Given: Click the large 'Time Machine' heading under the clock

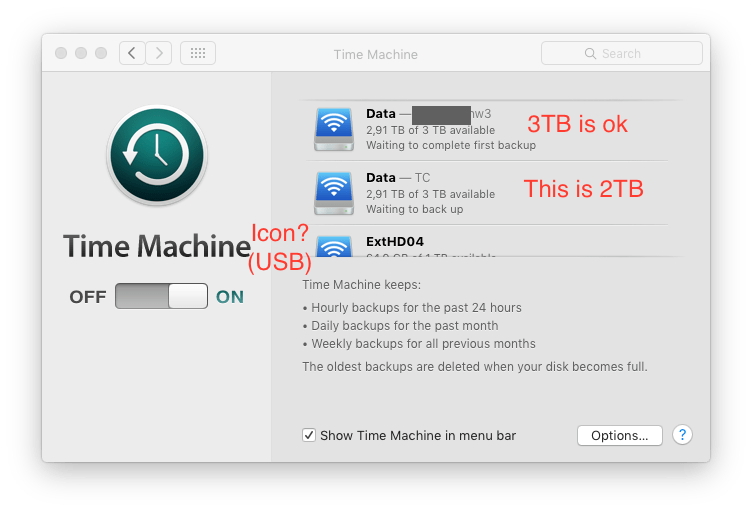Looking at the screenshot, I should click(x=157, y=246).
